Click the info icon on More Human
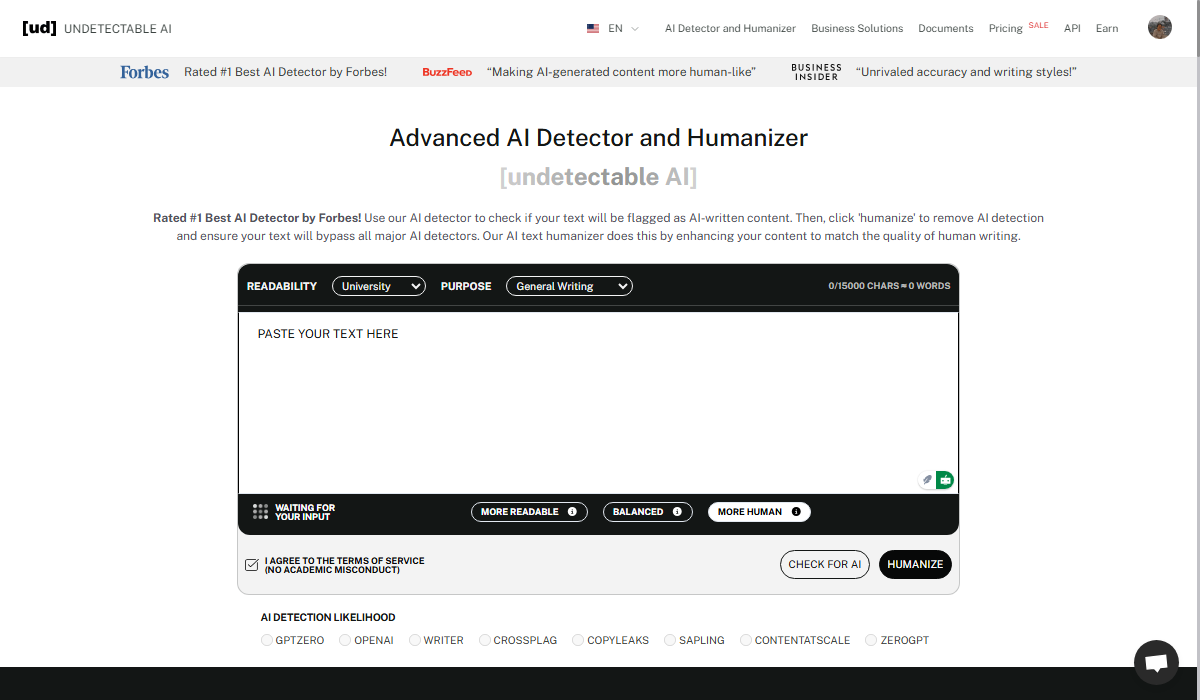1200x700 pixels. pos(796,512)
